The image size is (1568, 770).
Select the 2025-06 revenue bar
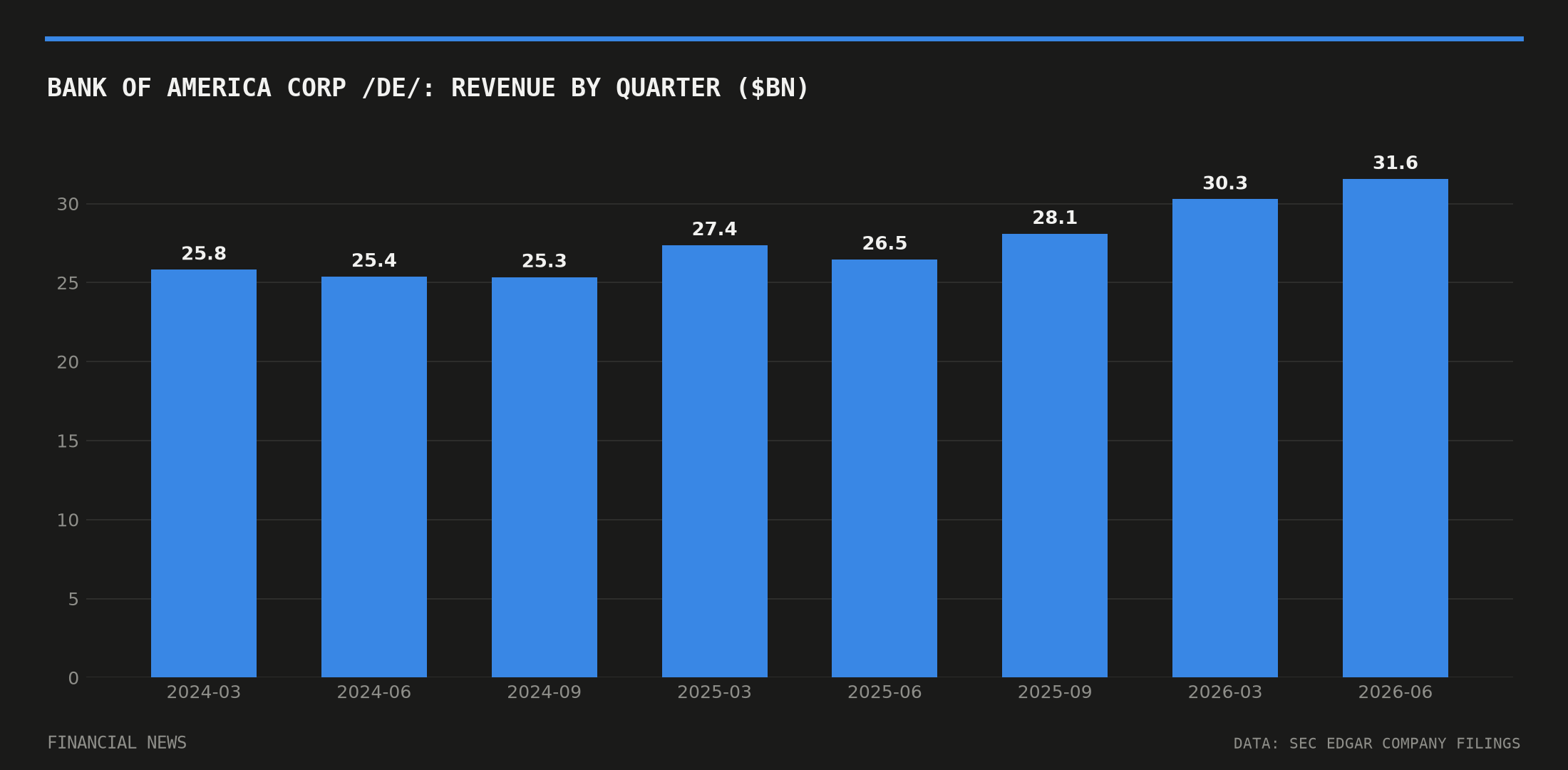pos(884,468)
